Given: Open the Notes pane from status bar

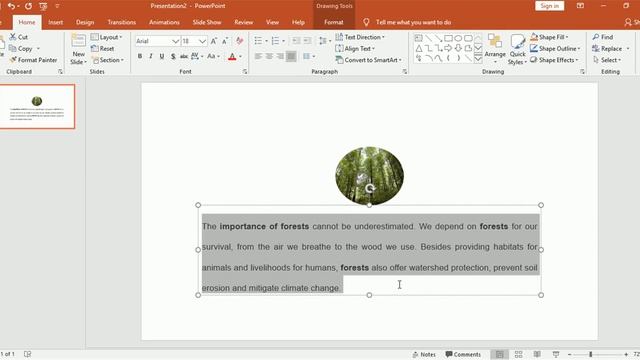Looking at the screenshot, I should coord(424,354).
